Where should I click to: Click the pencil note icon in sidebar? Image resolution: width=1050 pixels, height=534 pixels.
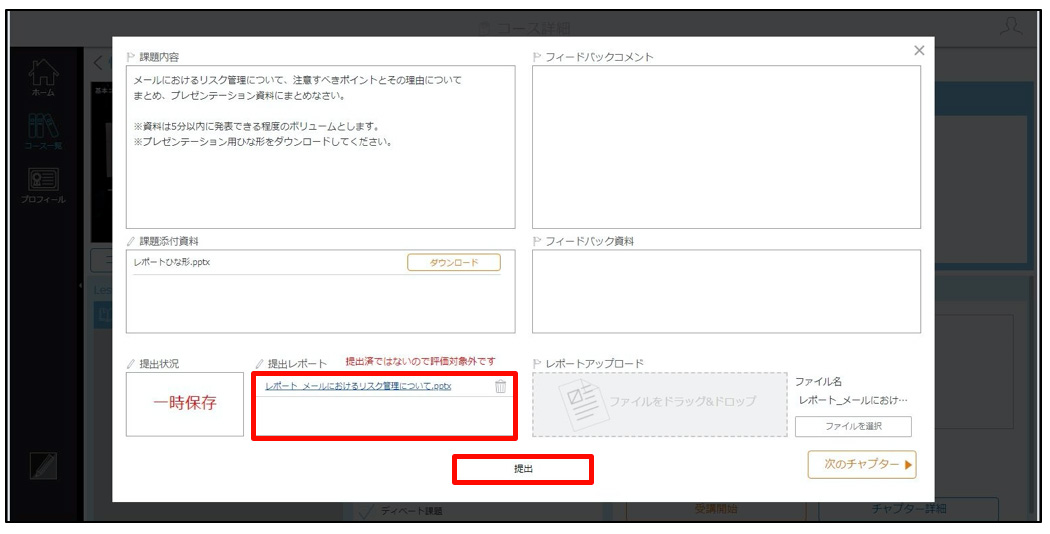44,466
